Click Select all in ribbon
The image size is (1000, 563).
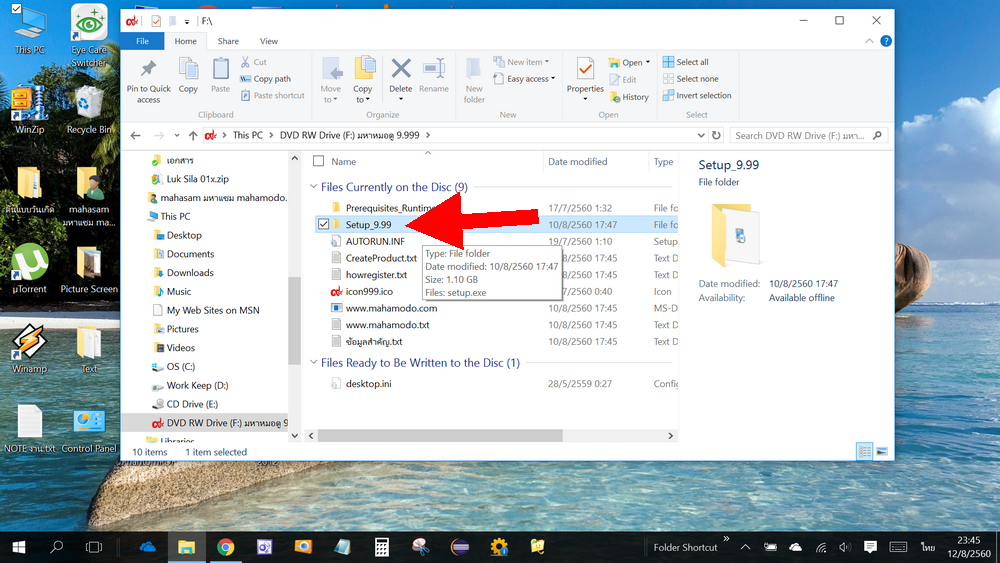(x=686, y=62)
